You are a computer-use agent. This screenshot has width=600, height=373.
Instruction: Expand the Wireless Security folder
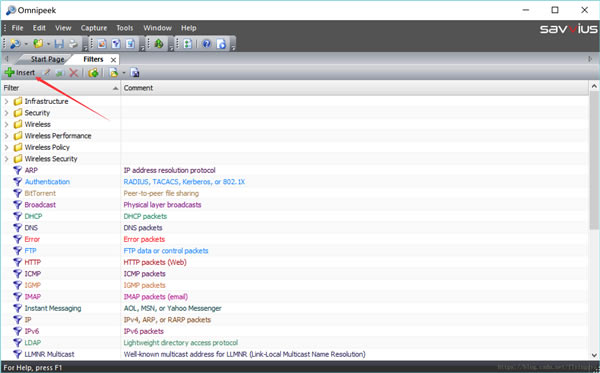point(7,159)
